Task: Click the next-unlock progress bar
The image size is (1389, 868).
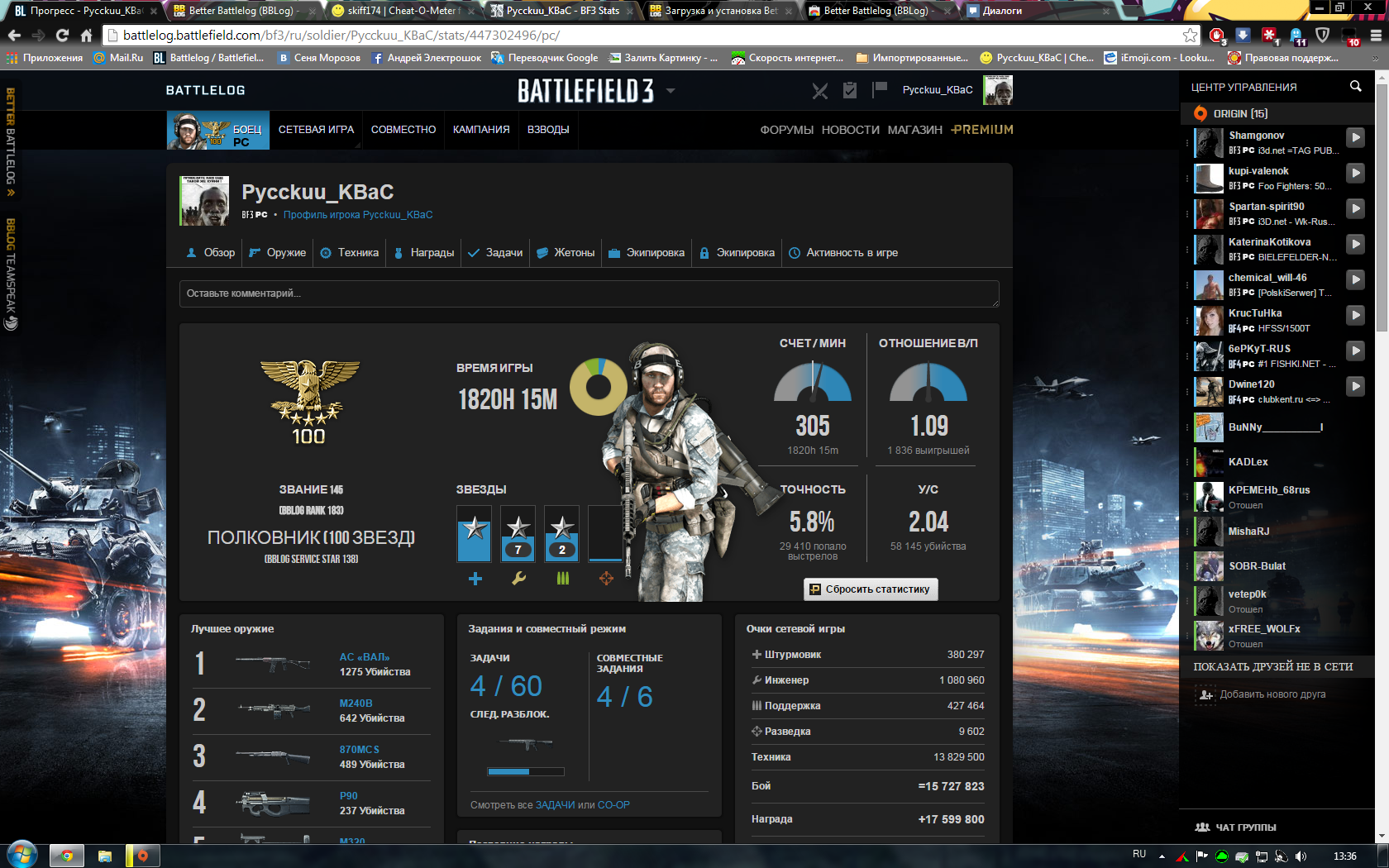Action: click(x=526, y=771)
